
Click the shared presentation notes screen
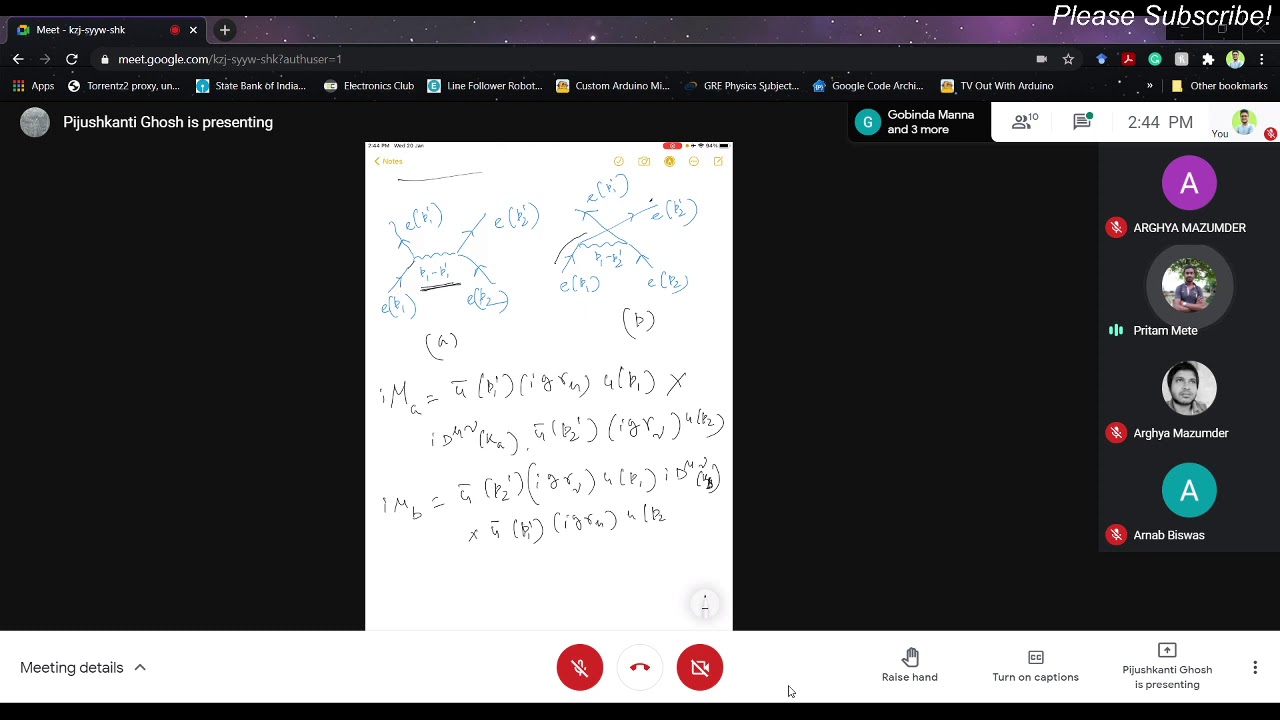[x=549, y=386]
